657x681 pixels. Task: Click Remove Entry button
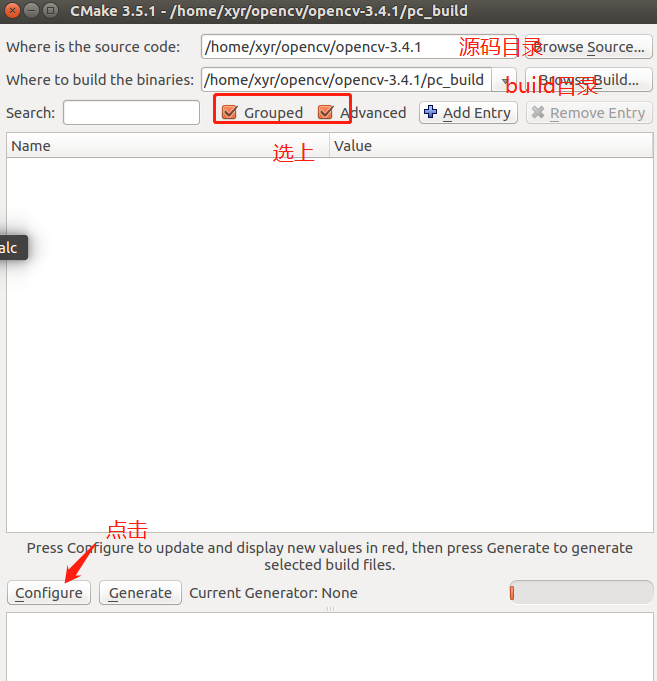[589, 112]
